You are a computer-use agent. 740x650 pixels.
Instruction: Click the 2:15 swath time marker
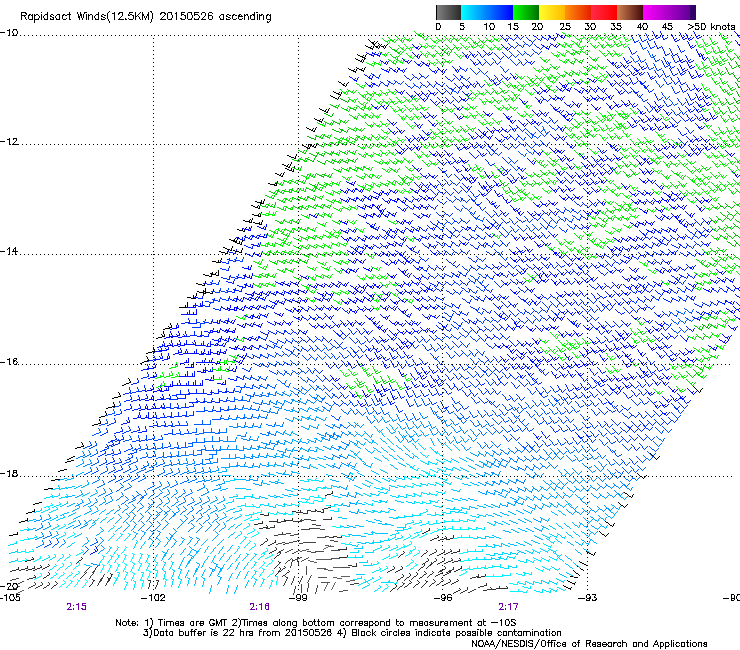(76, 607)
